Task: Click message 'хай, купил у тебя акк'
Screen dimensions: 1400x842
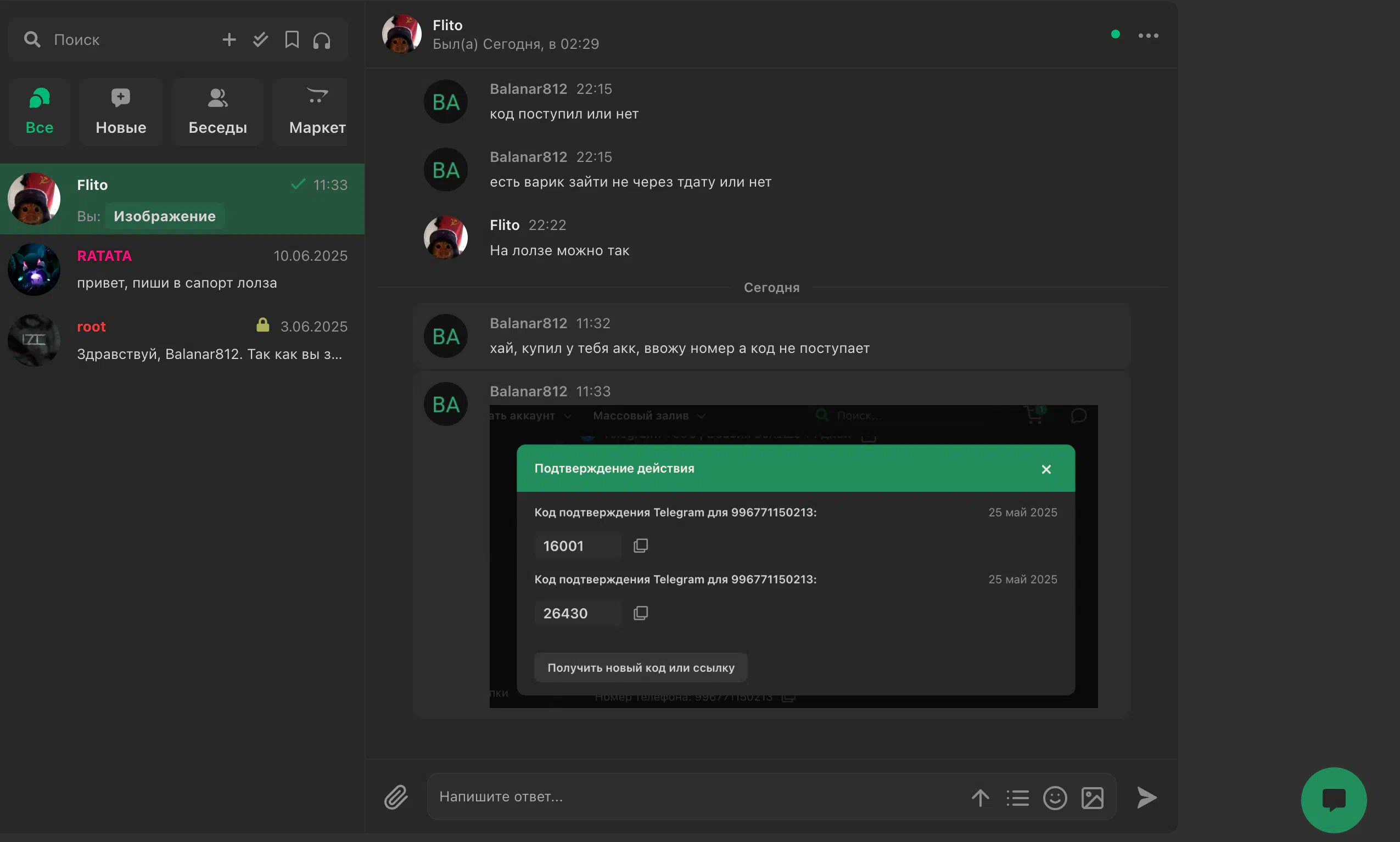Action: (679, 348)
